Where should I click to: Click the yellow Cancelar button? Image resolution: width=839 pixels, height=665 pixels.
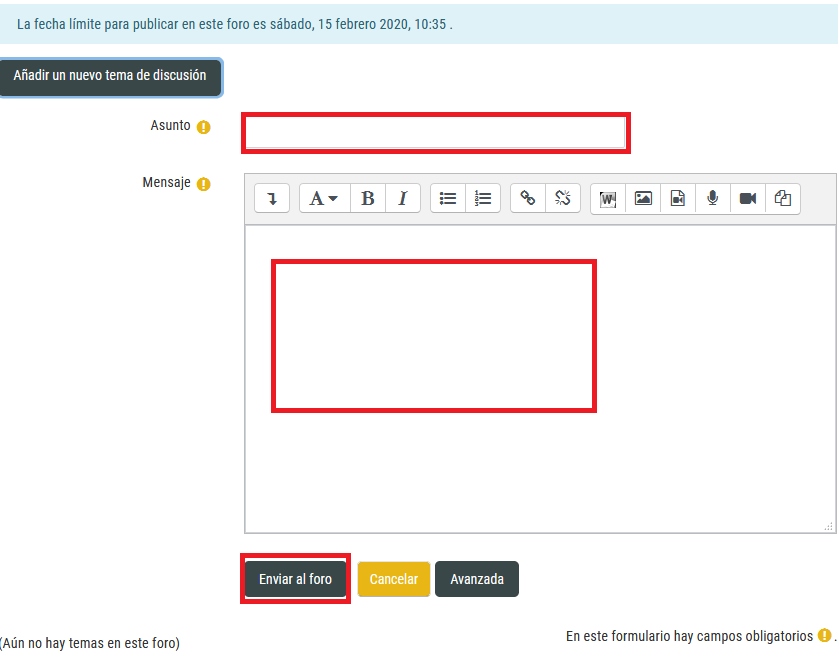394,579
